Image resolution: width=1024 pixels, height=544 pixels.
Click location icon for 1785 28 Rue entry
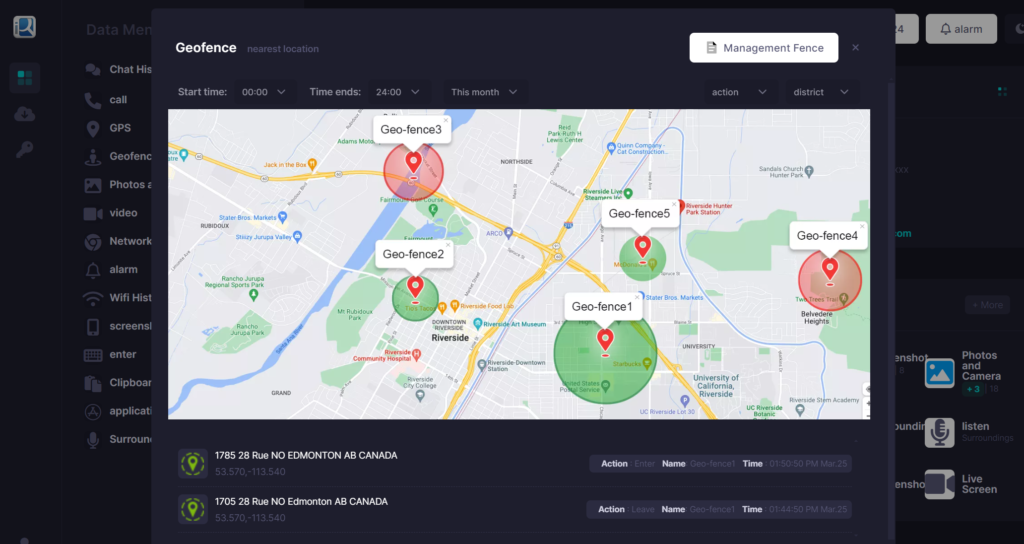193,464
